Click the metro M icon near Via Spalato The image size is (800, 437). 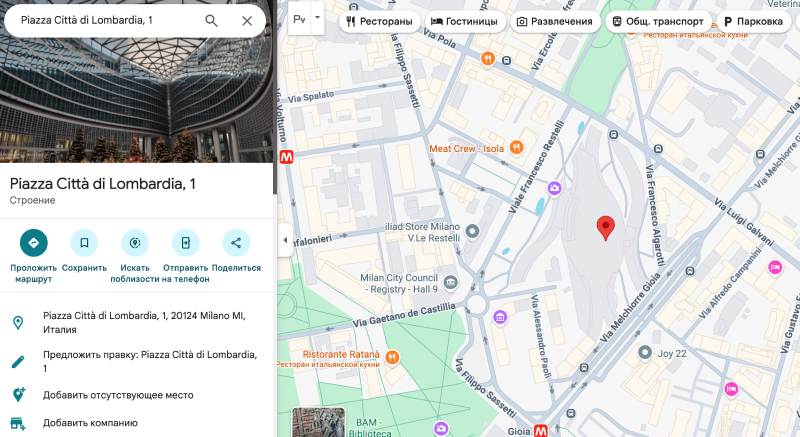(287, 157)
